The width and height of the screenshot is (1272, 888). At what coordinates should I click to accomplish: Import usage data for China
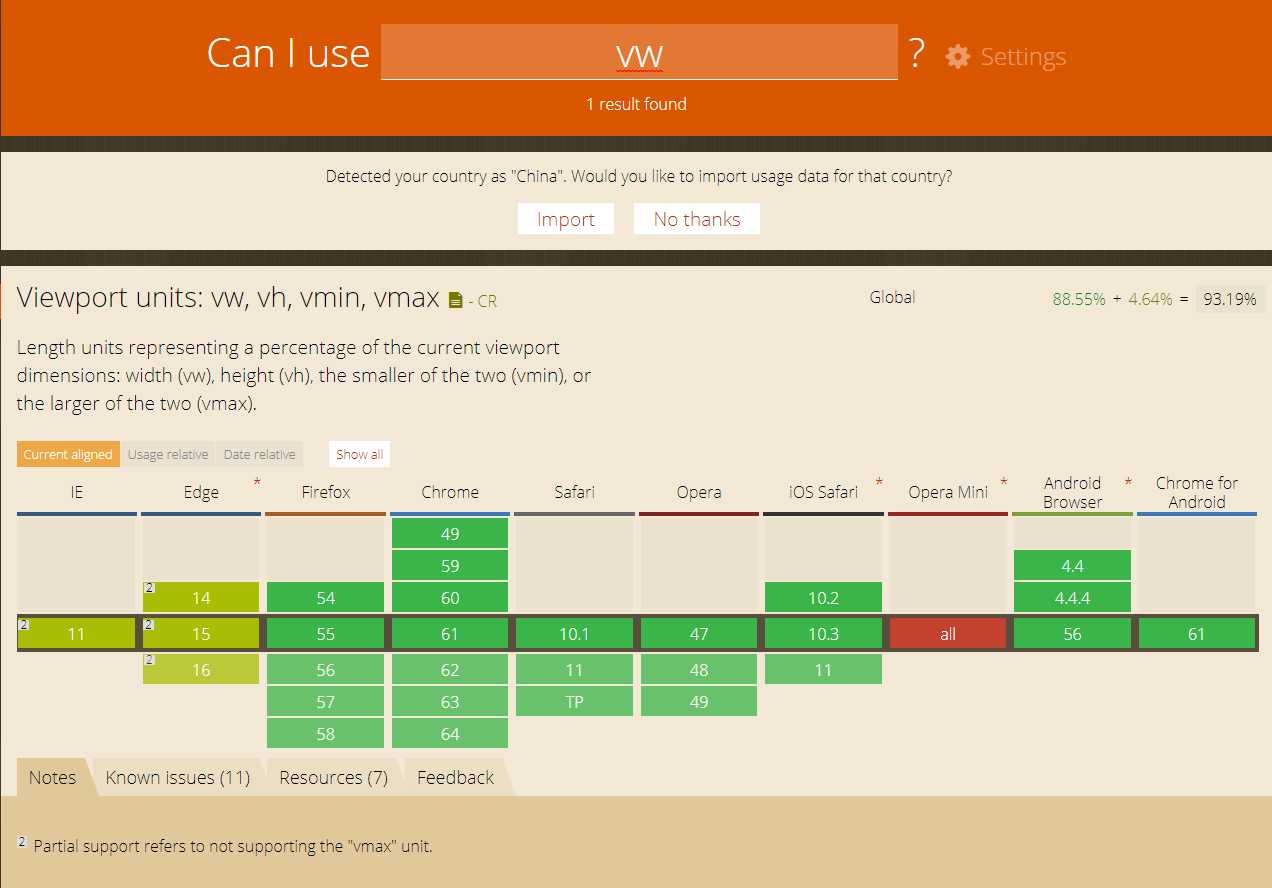[566, 219]
